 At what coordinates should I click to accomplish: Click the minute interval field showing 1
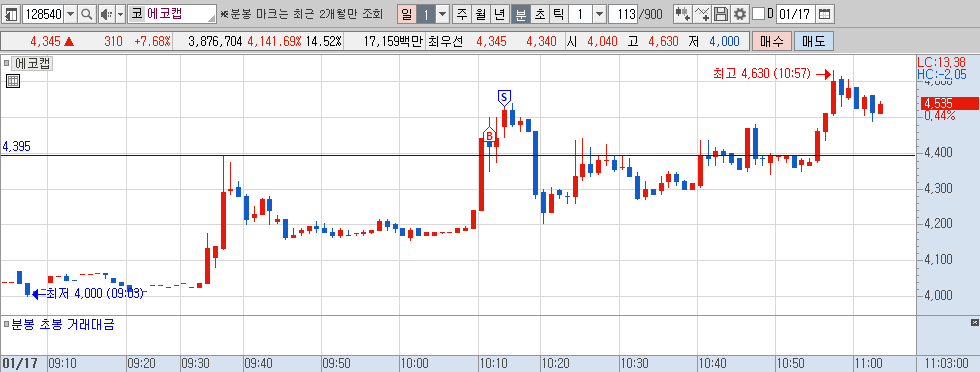point(581,14)
